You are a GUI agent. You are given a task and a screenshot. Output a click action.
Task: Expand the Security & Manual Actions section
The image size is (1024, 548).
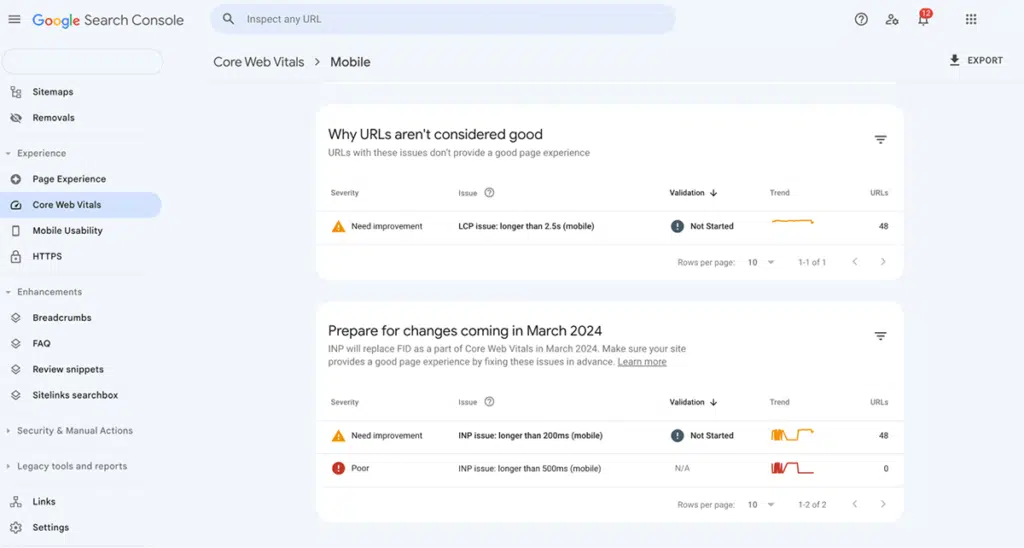point(9,431)
